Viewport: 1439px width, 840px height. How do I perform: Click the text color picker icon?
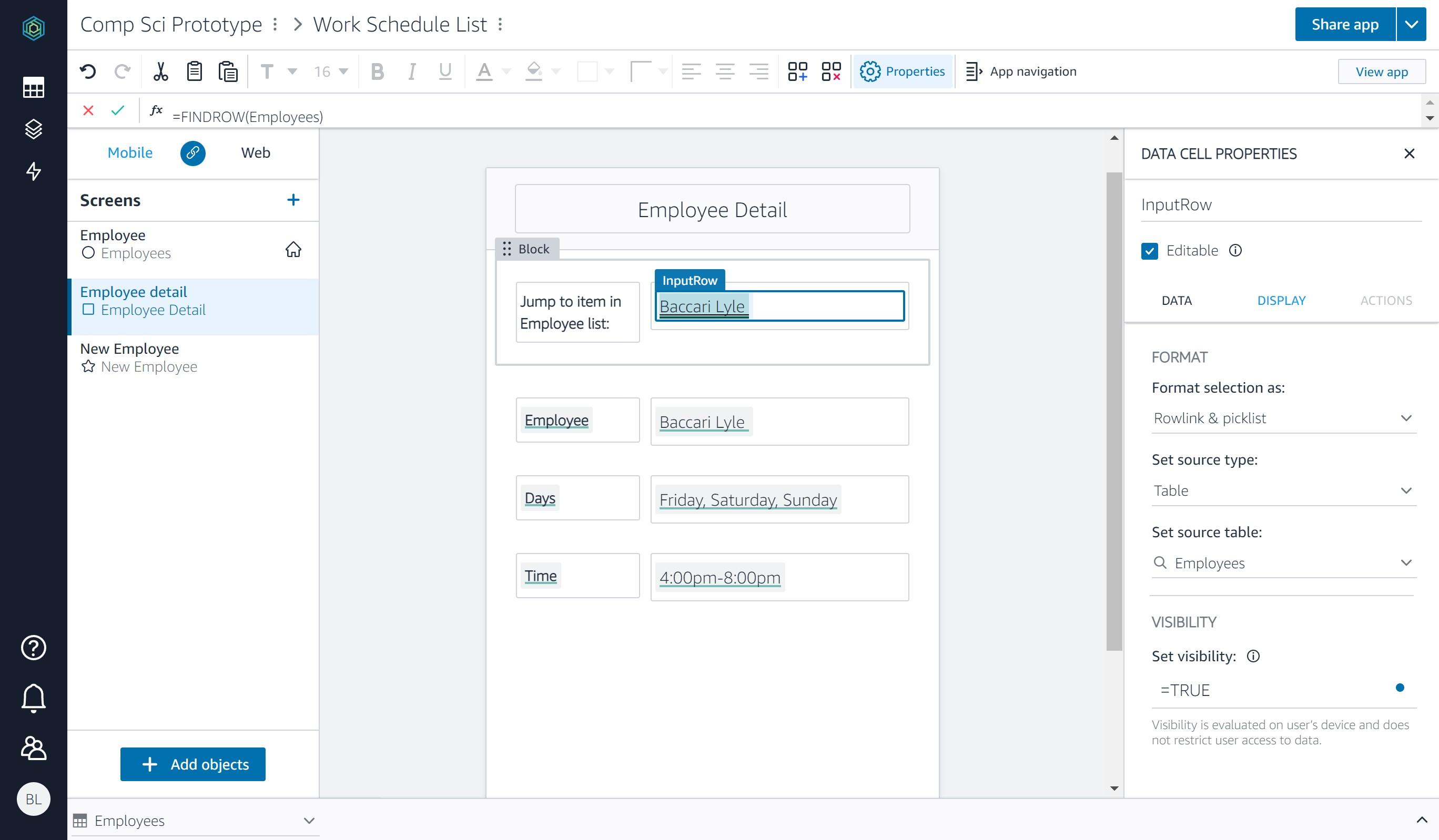coord(484,71)
